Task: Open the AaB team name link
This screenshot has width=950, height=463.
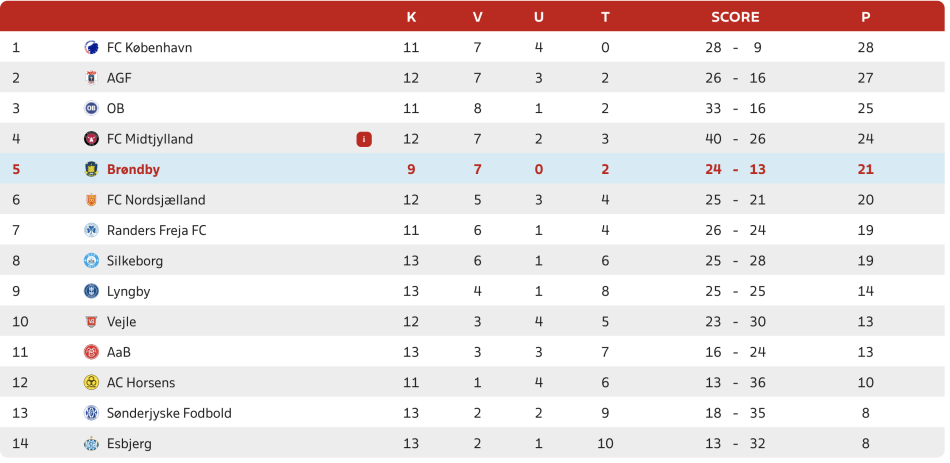Action: (x=119, y=353)
